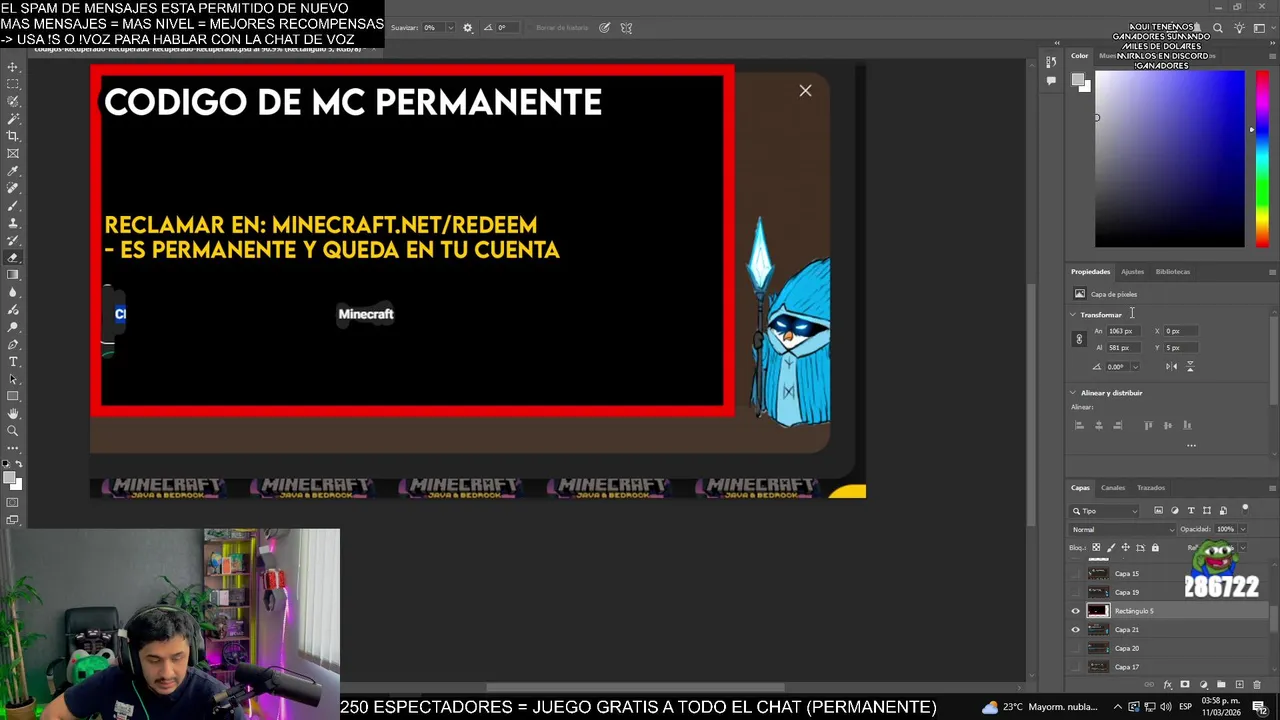This screenshot has height=720, width=1280.
Task: Hide the Capa 21 layer
Action: [x=1076, y=630]
